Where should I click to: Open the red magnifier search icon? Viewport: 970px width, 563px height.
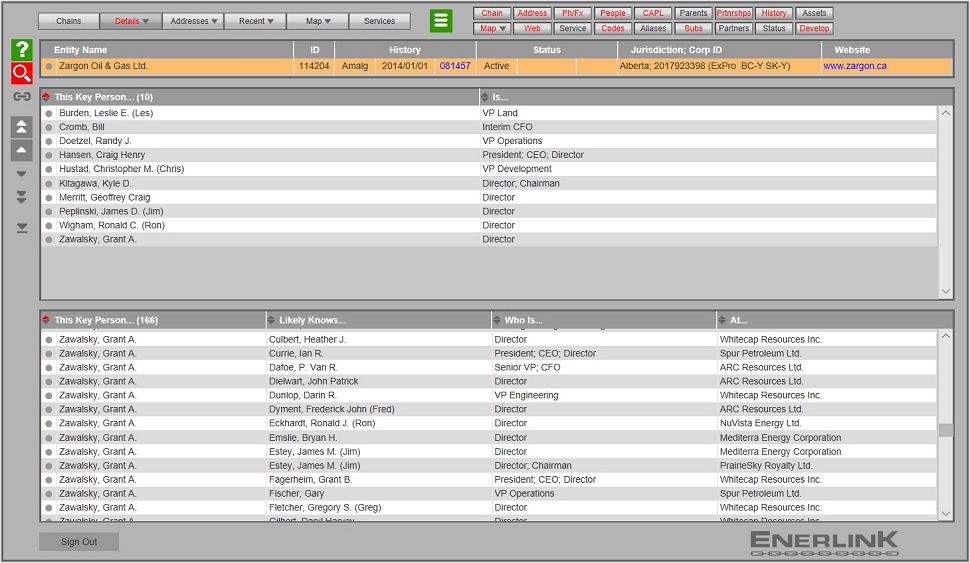[22, 73]
